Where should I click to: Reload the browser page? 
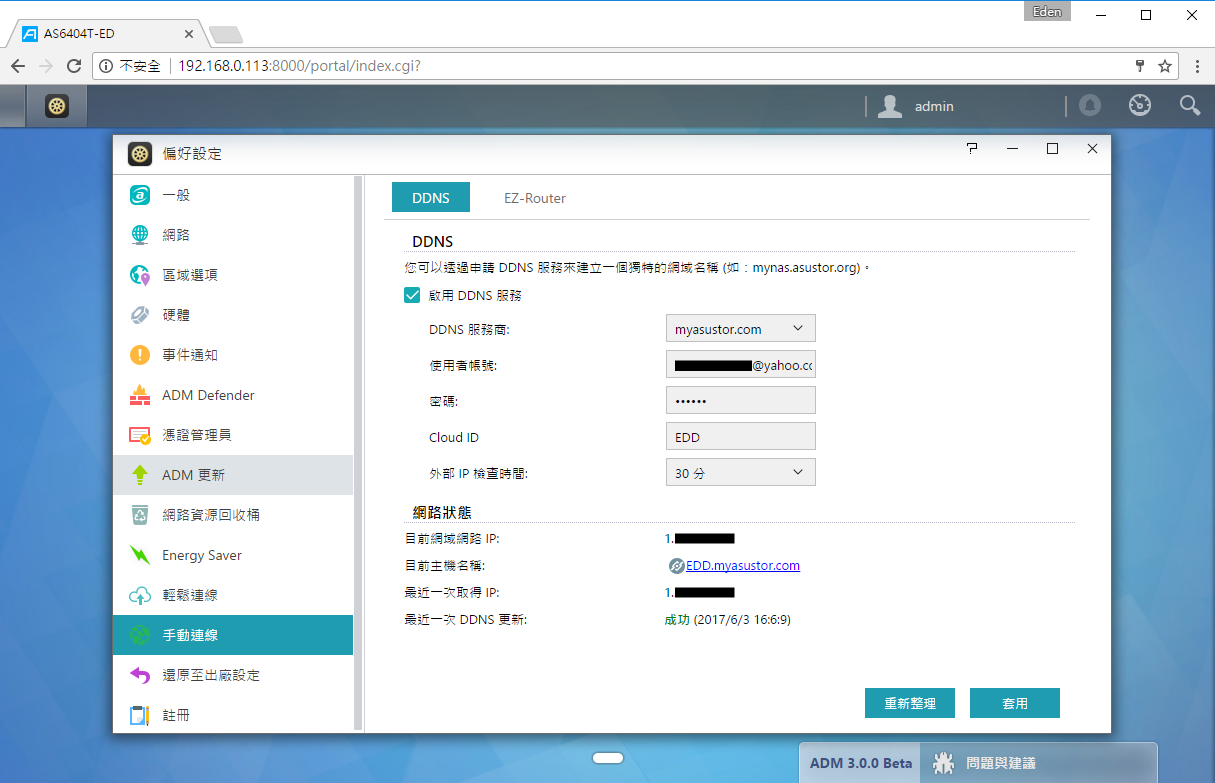click(x=73, y=66)
